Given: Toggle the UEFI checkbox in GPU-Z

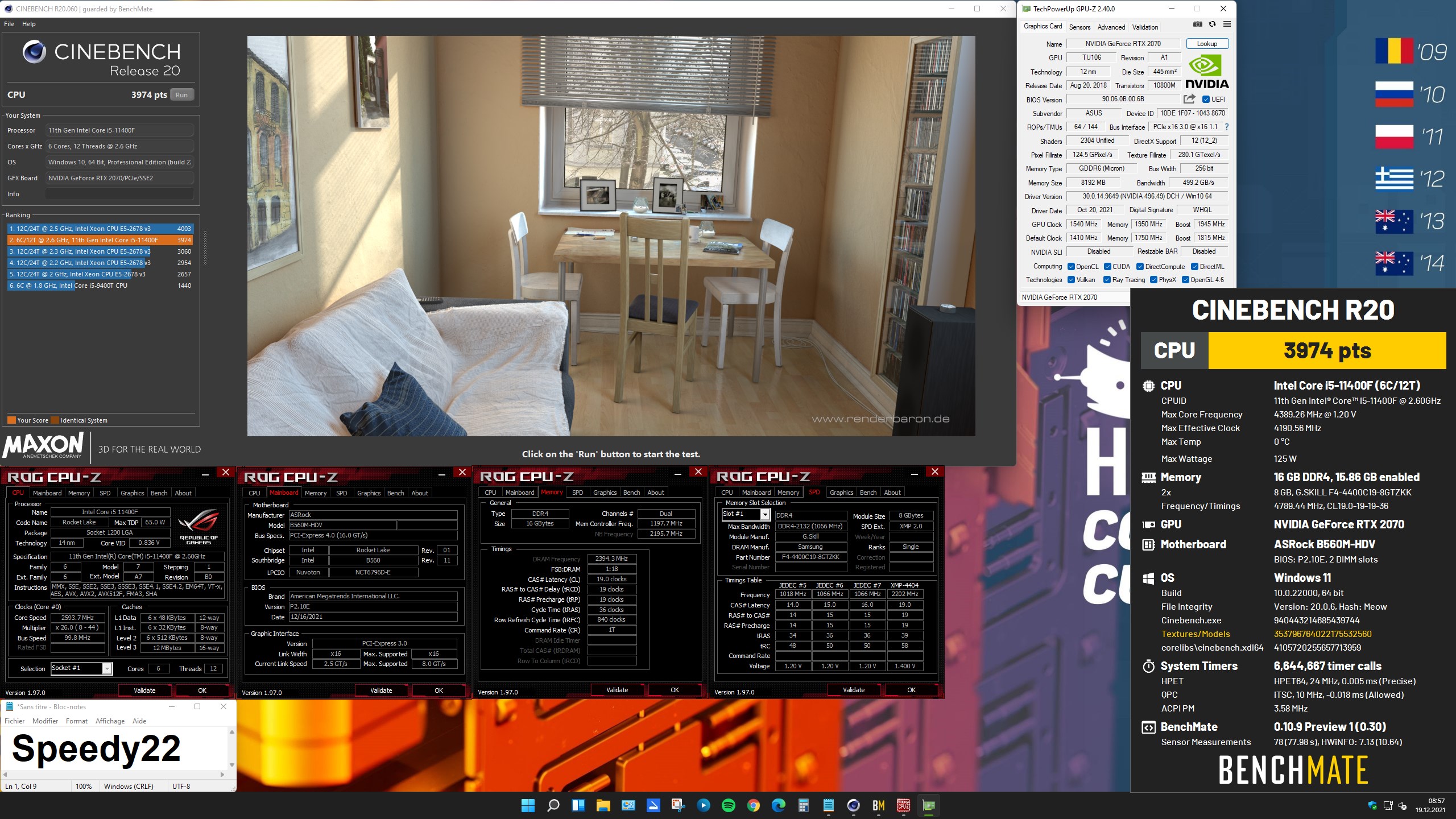Looking at the screenshot, I should 1206,100.
